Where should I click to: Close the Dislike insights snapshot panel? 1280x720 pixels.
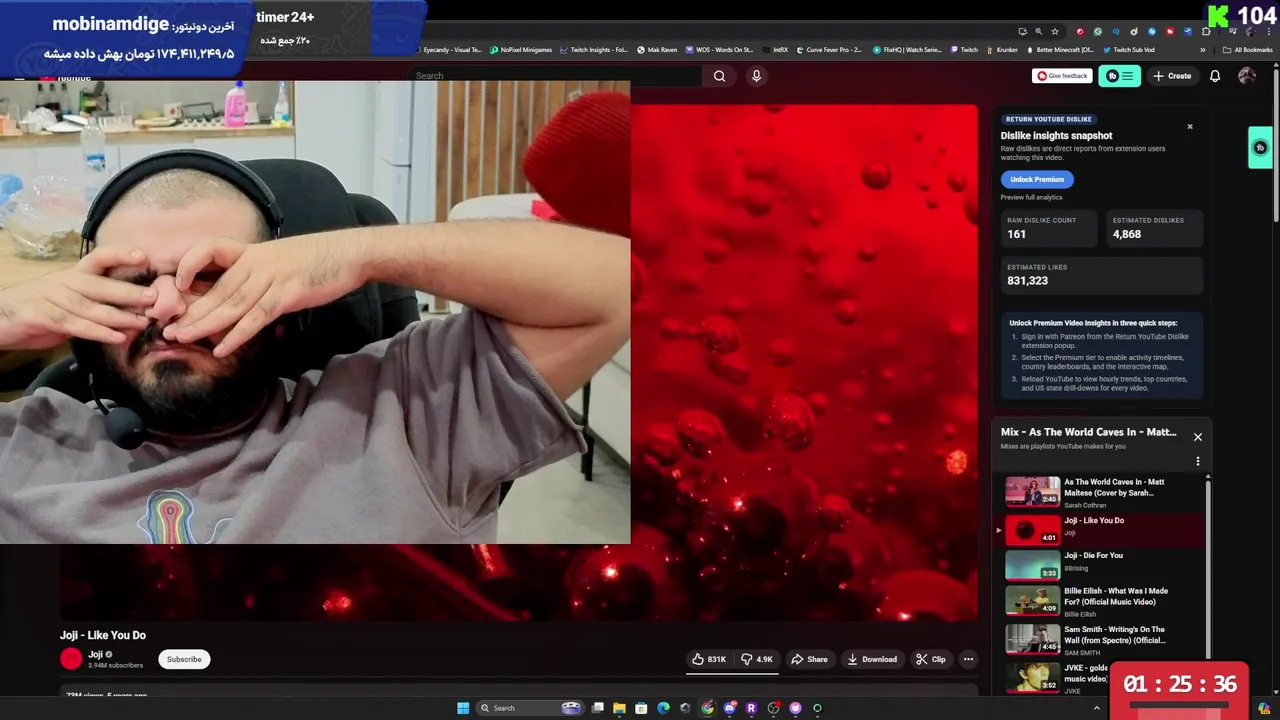pyautogui.click(x=1190, y=127)
